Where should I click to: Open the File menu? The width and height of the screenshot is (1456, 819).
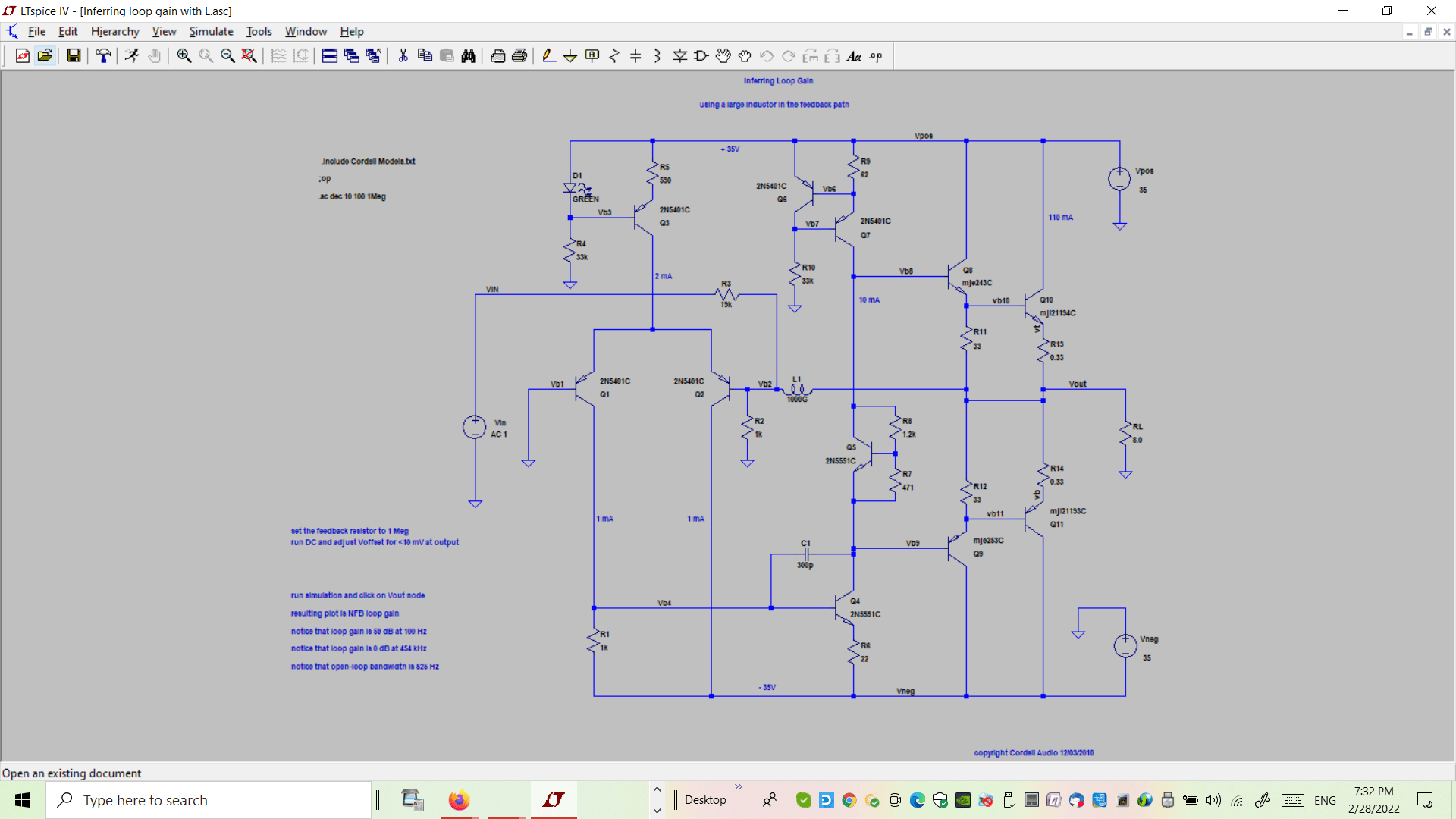36,31
